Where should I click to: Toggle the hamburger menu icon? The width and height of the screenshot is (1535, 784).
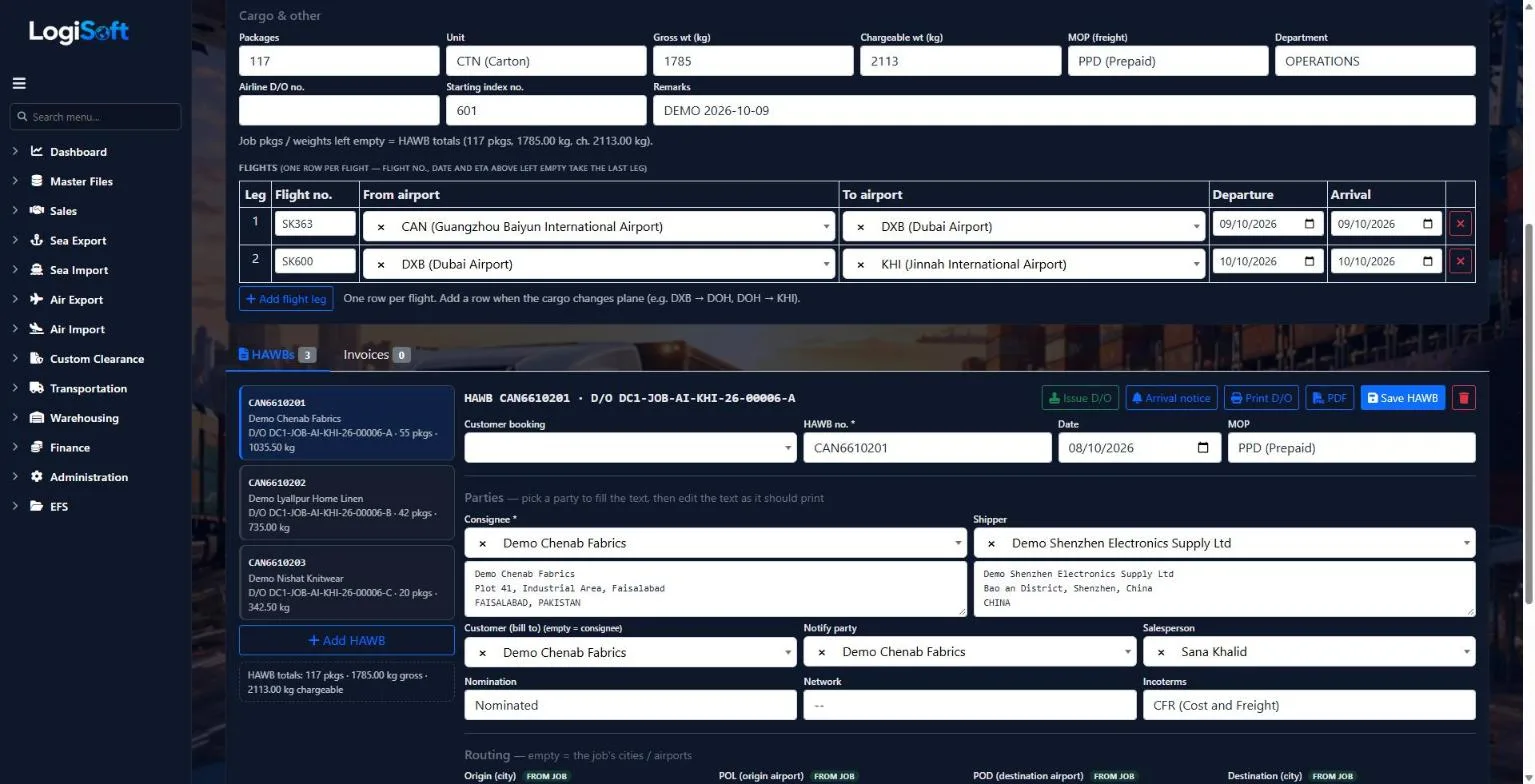click(x=19, y=83)
